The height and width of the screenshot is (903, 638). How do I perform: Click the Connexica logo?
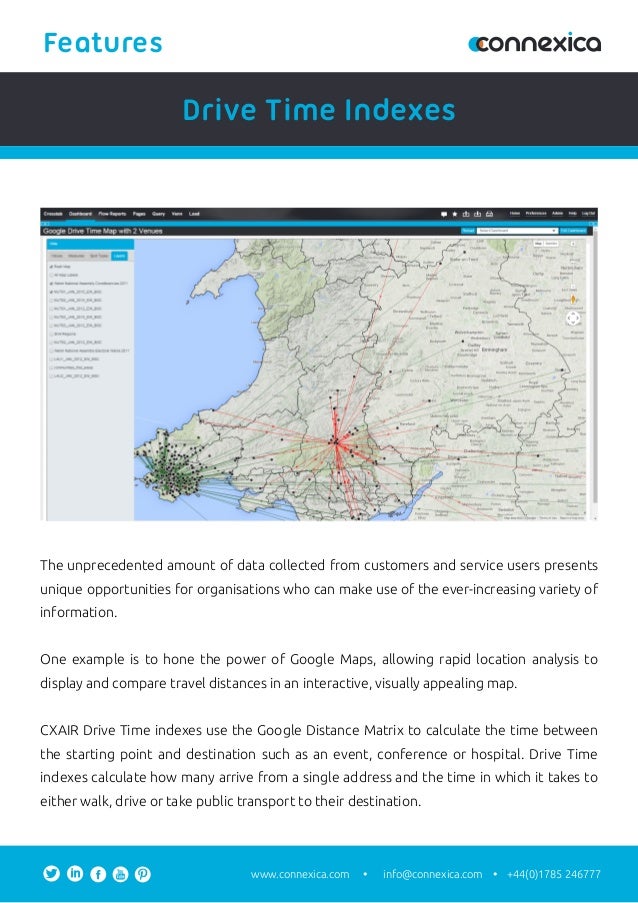tap(534, 43)
